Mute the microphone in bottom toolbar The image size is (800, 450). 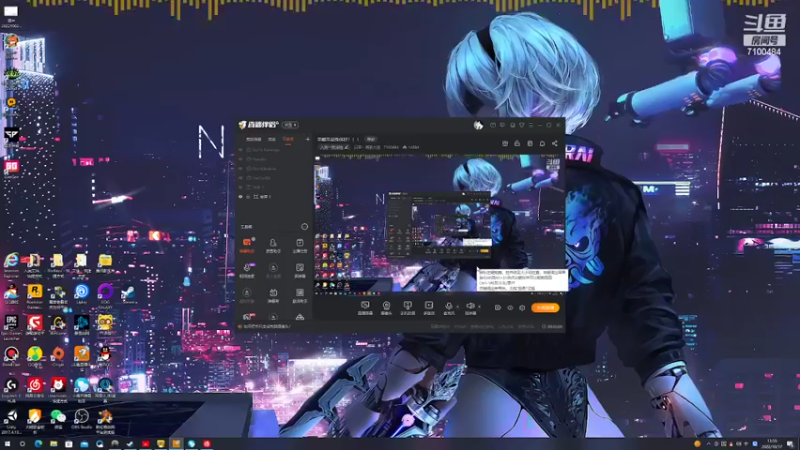tap(448, 306)
